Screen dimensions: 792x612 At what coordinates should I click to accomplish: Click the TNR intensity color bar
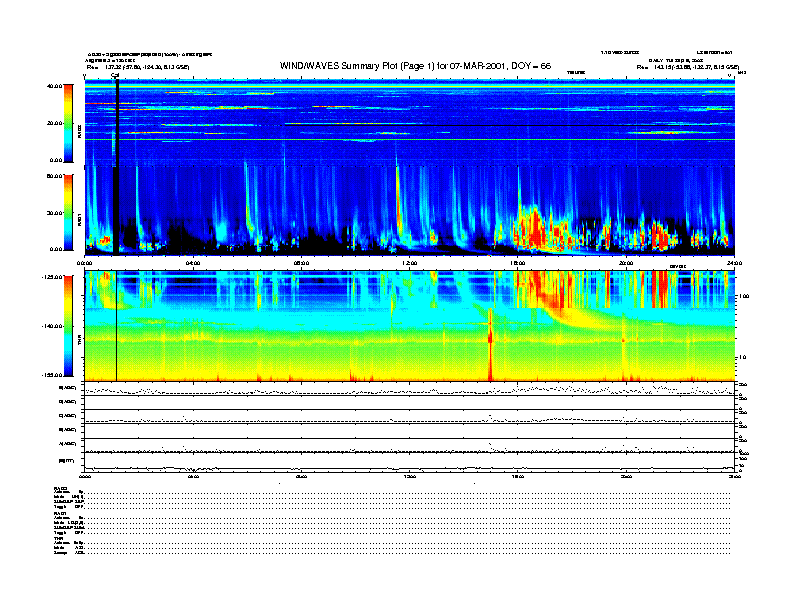click(68, 326)
